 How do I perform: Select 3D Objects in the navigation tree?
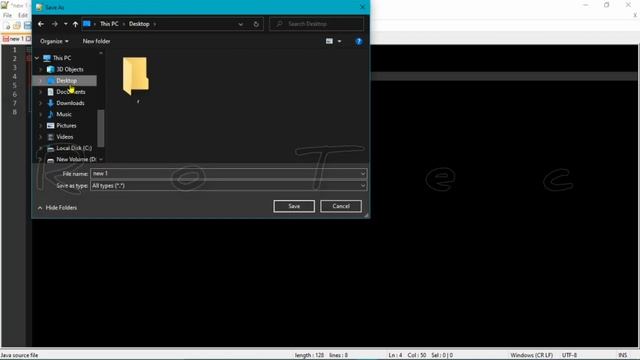click(69, 69)
